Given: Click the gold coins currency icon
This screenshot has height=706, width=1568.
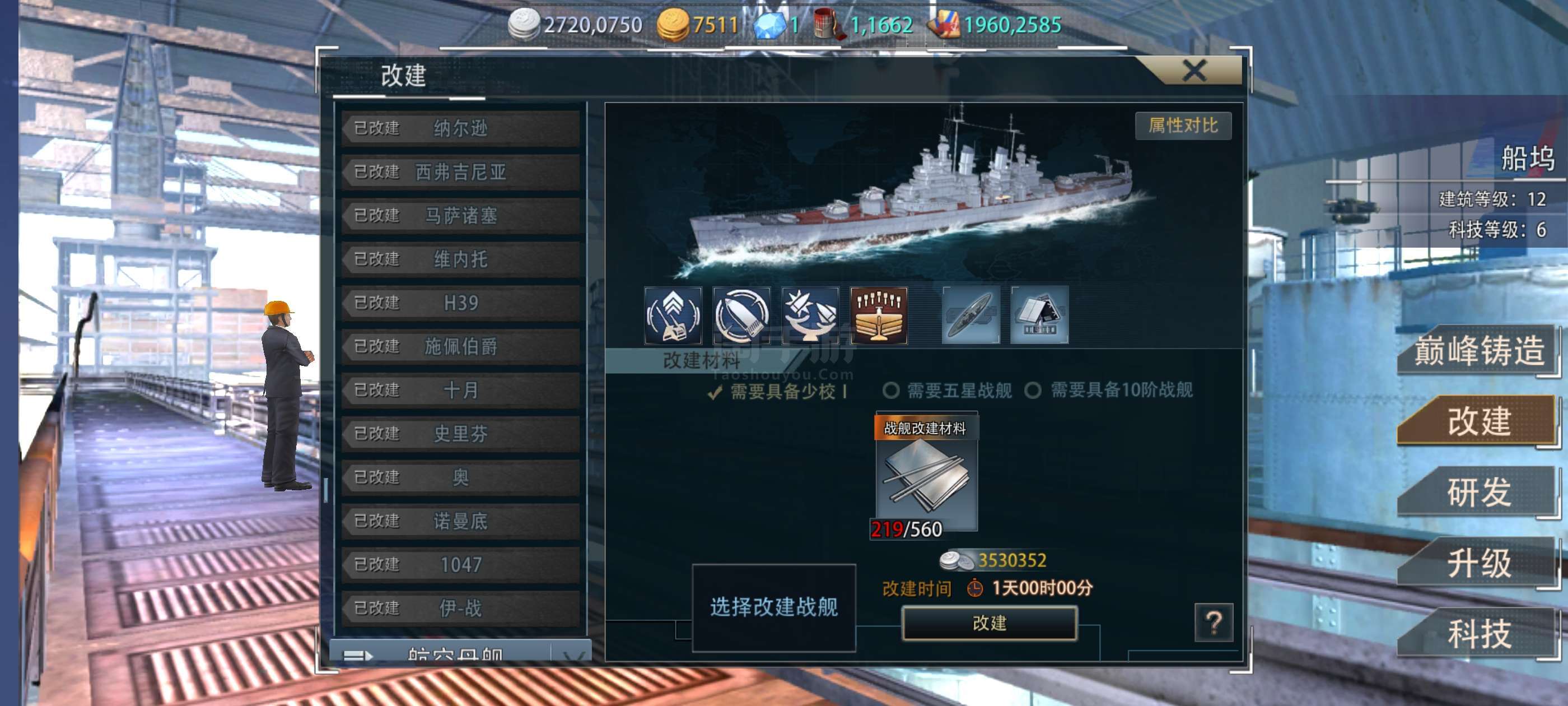Looking at the screenshot, I should (673, 25).
